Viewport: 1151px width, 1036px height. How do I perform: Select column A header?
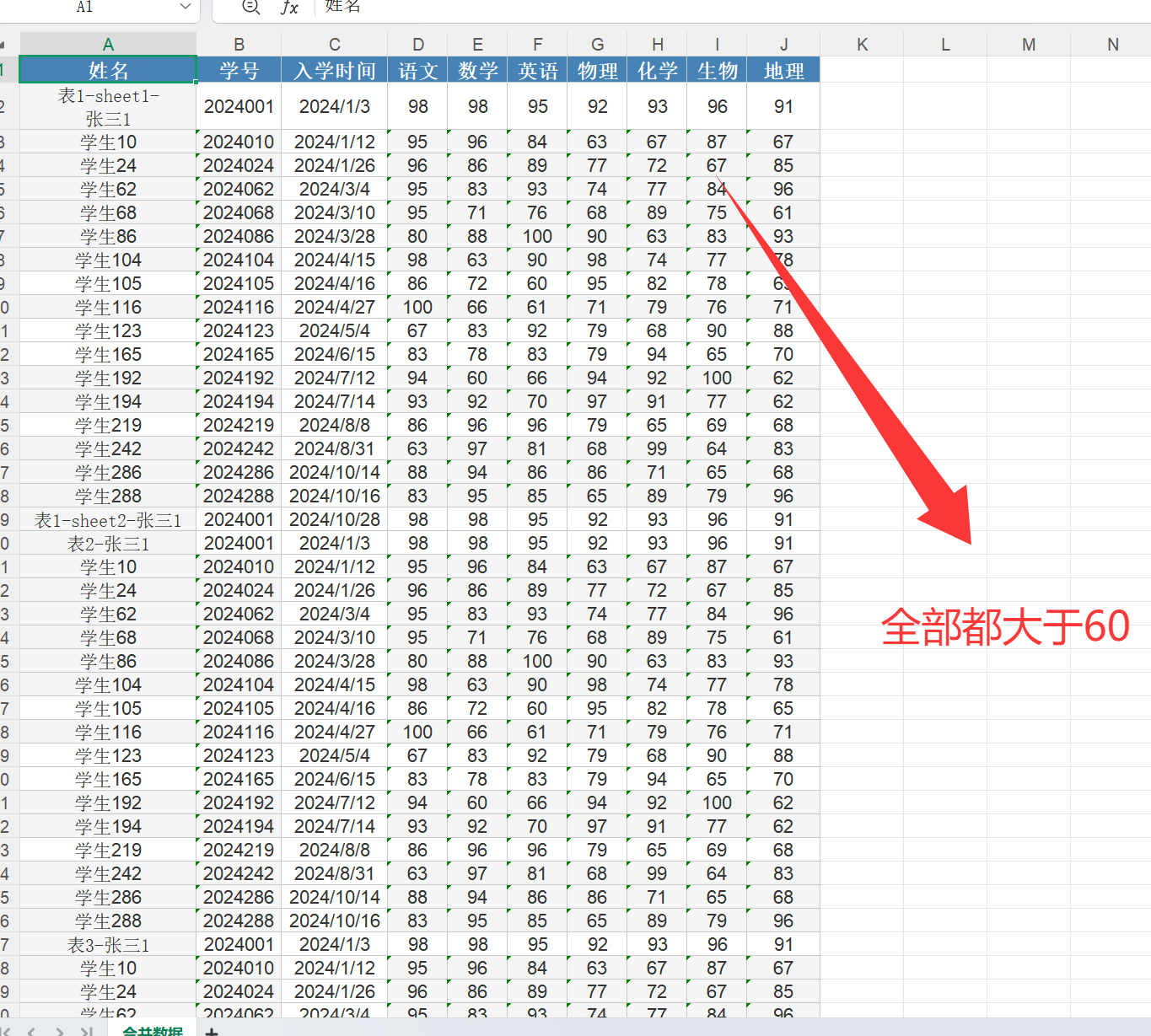(x=108, y=45)
